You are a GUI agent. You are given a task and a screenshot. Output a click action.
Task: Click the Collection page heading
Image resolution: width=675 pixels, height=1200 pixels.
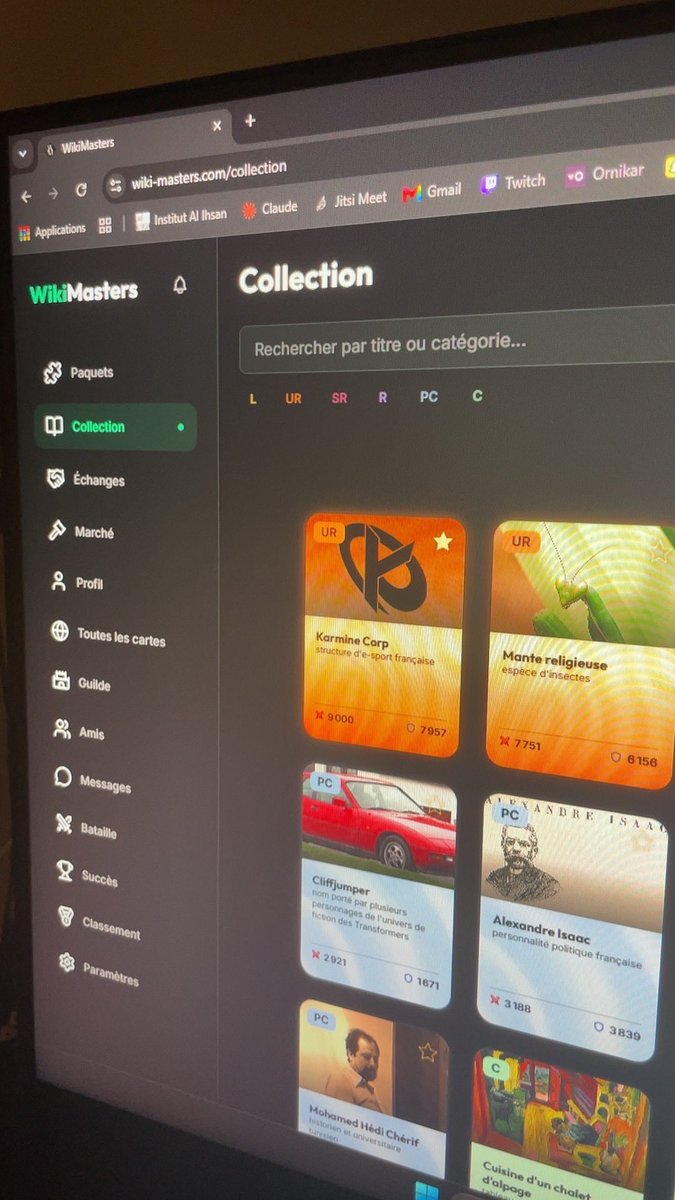(x=306, y=277)
